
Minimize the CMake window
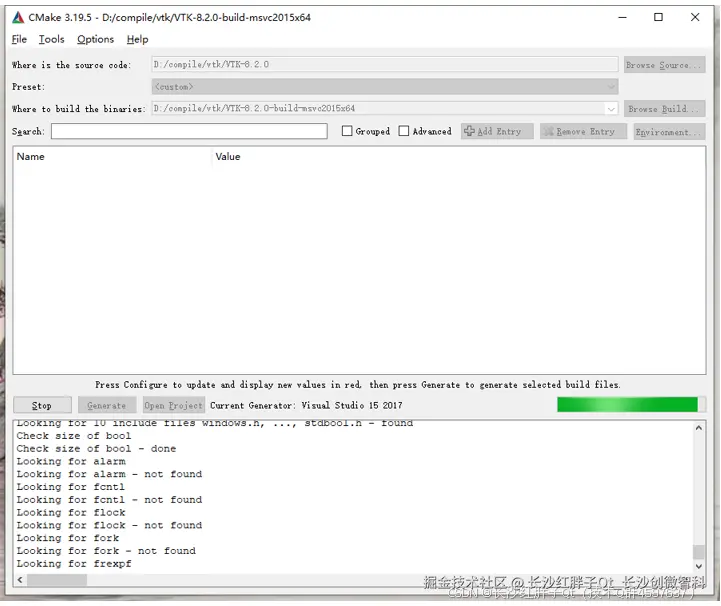pyautogui.click(x=623, y=17)
